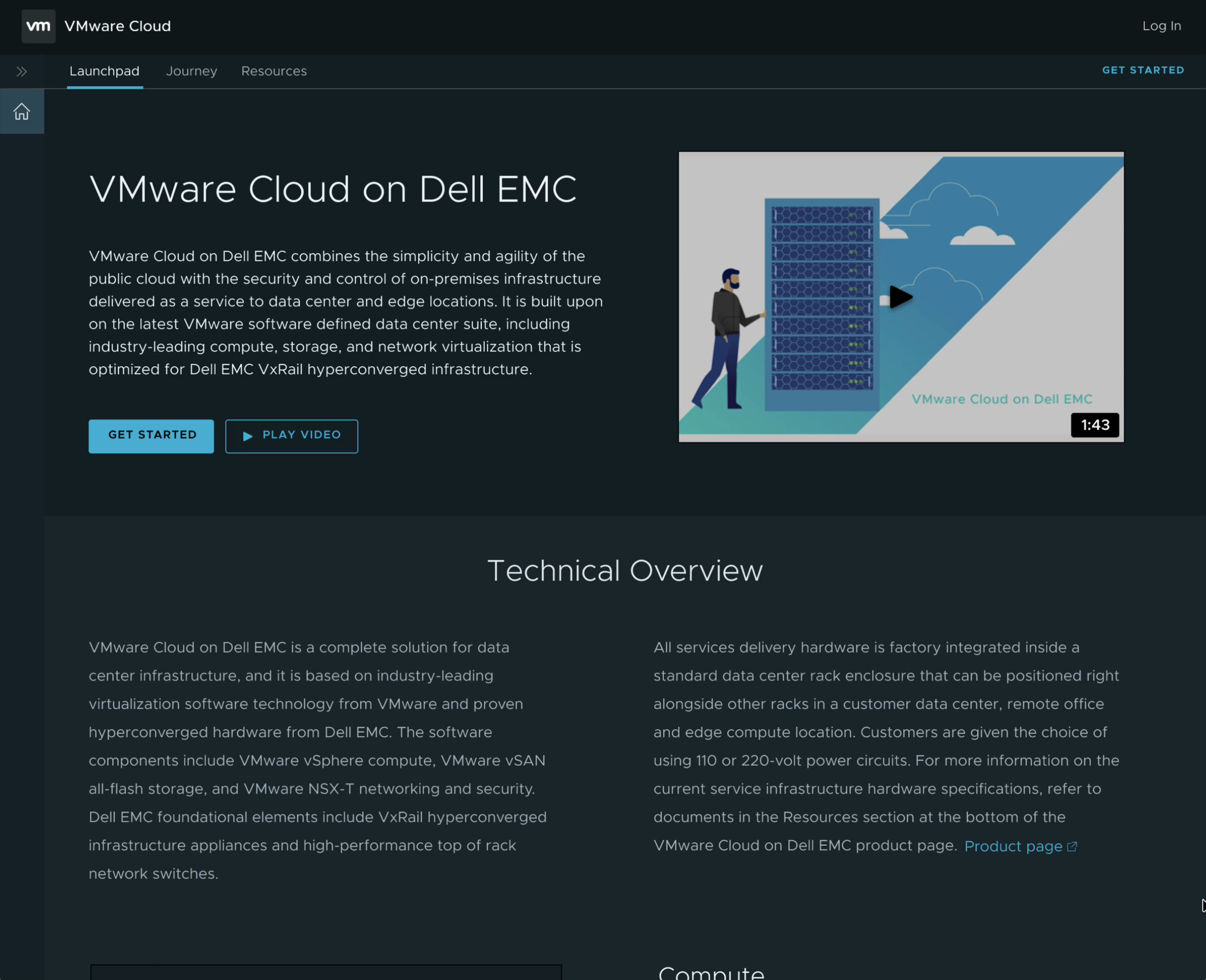
Task: Click the PLAY VIDEO button
Action: [291, 436]
